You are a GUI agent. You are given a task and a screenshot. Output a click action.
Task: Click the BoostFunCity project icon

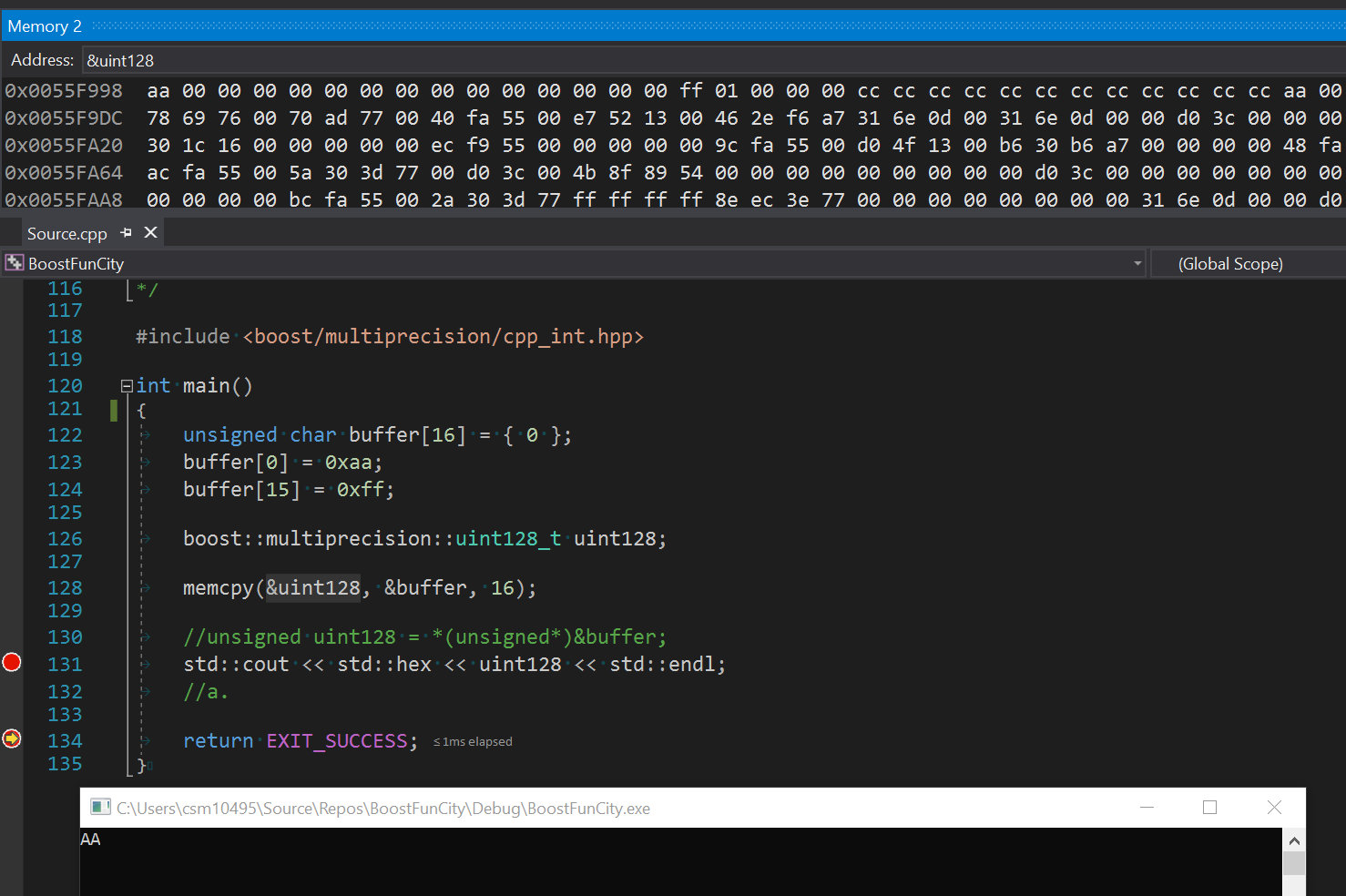pyautogui.click(x=15, y=263)
